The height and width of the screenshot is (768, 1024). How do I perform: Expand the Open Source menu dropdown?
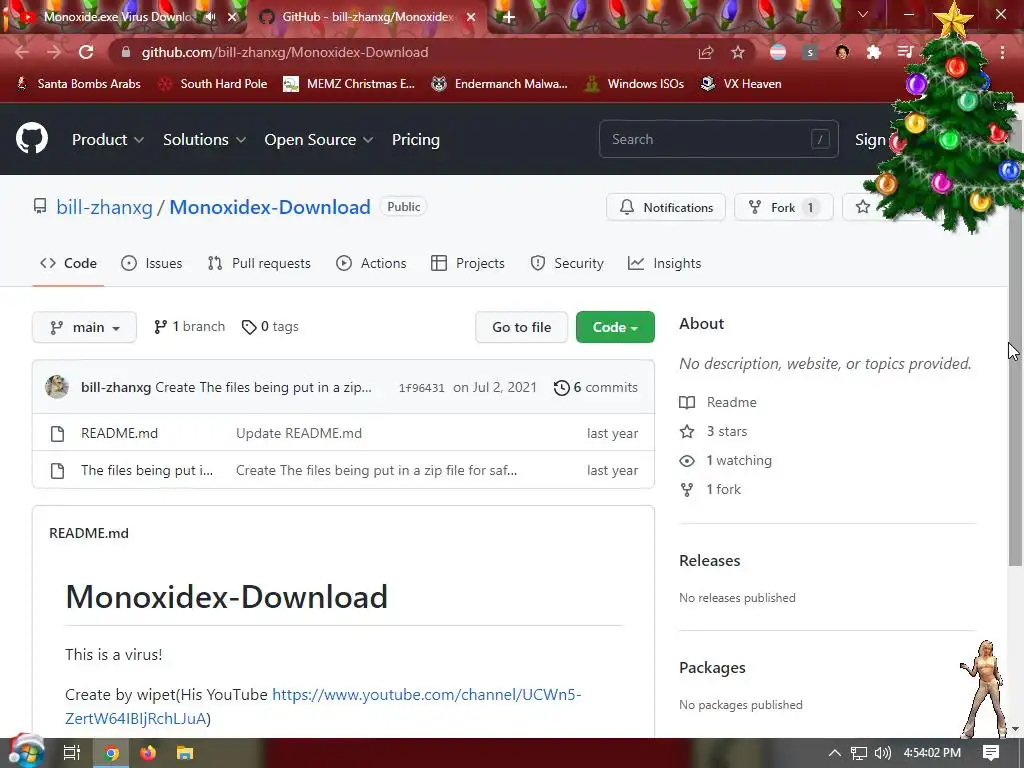(x=319, y=140)
